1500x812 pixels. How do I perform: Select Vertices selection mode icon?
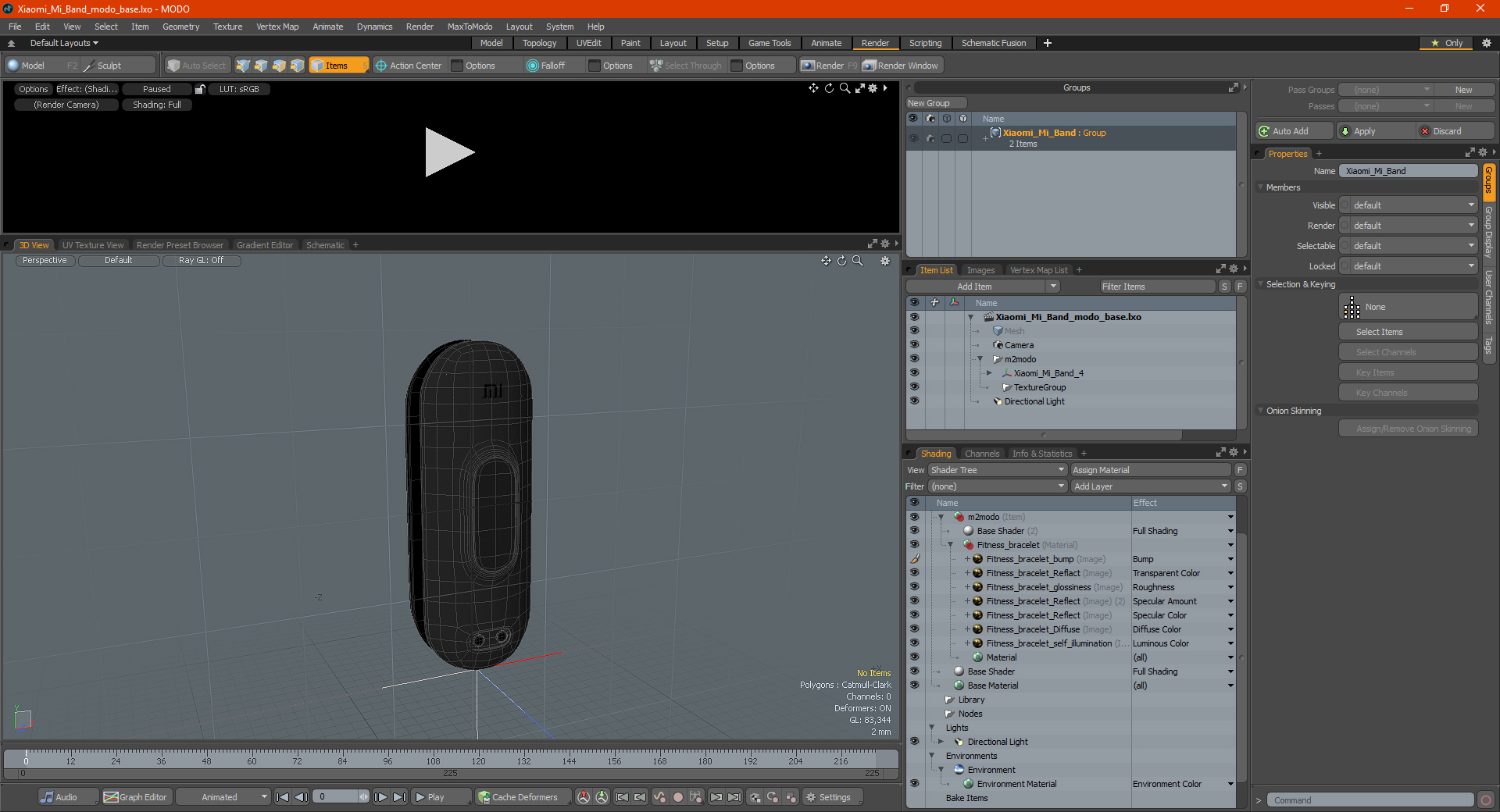click(x=243, y=66)
